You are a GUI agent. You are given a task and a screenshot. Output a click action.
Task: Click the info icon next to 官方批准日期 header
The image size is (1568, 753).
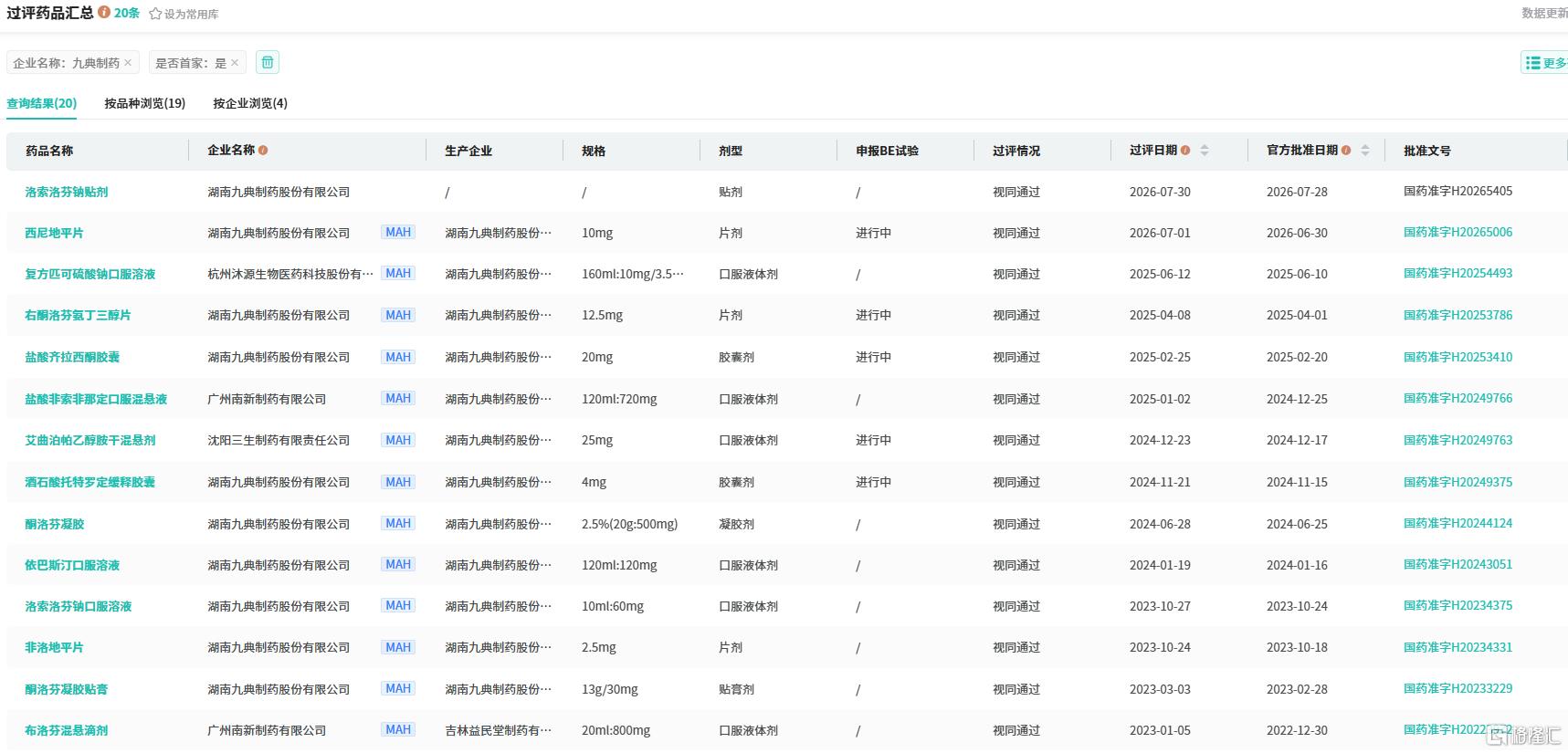pos(1346,151)
